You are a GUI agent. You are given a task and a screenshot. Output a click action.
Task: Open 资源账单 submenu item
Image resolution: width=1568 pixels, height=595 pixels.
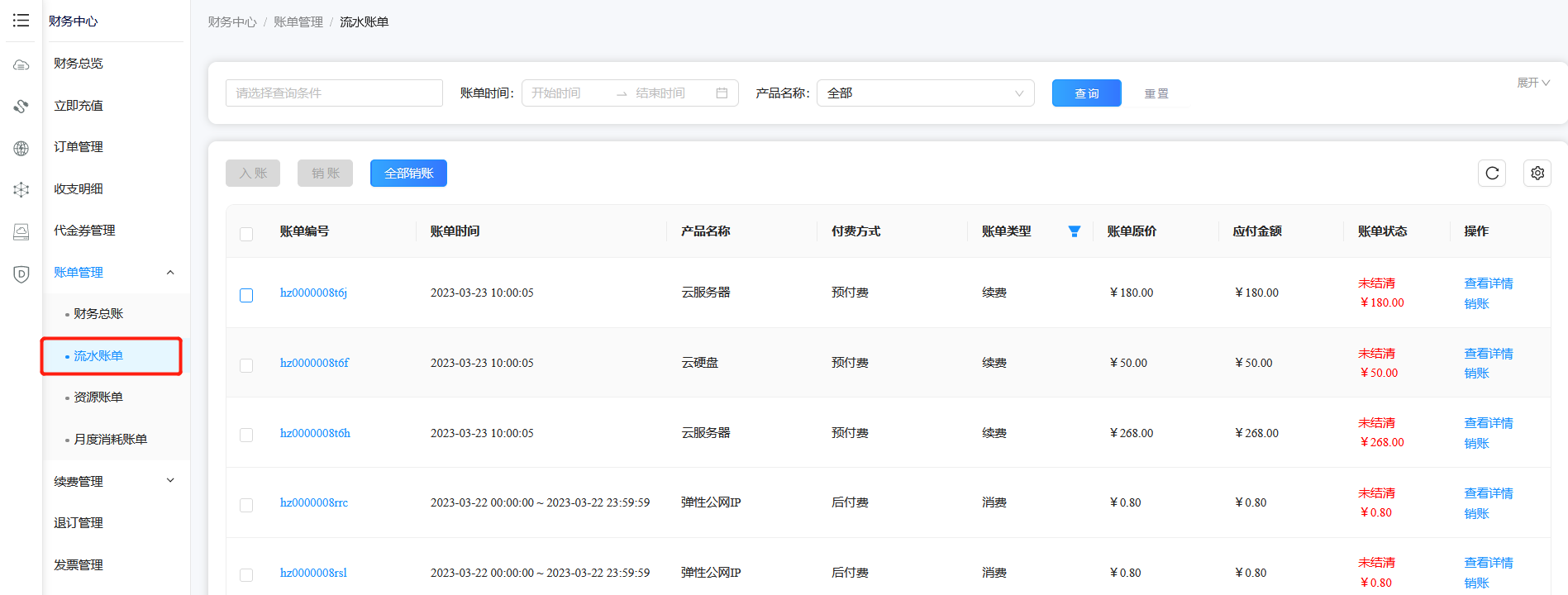(98, 397)
